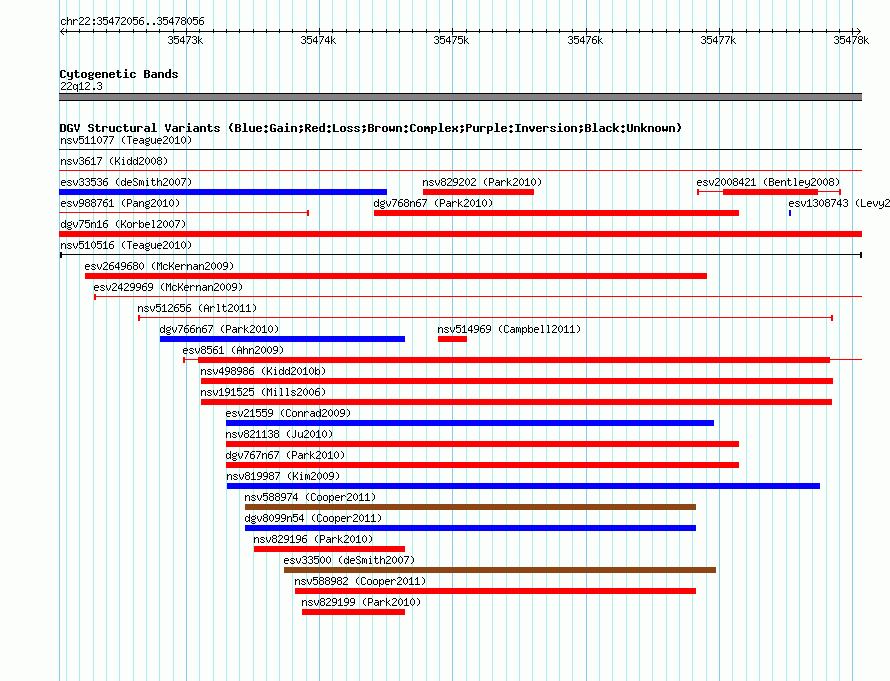The width and height of the screenshot is (890, 681).
Task: Click esv2429969 (McKernan2009) label
Action: pos(168,287)
